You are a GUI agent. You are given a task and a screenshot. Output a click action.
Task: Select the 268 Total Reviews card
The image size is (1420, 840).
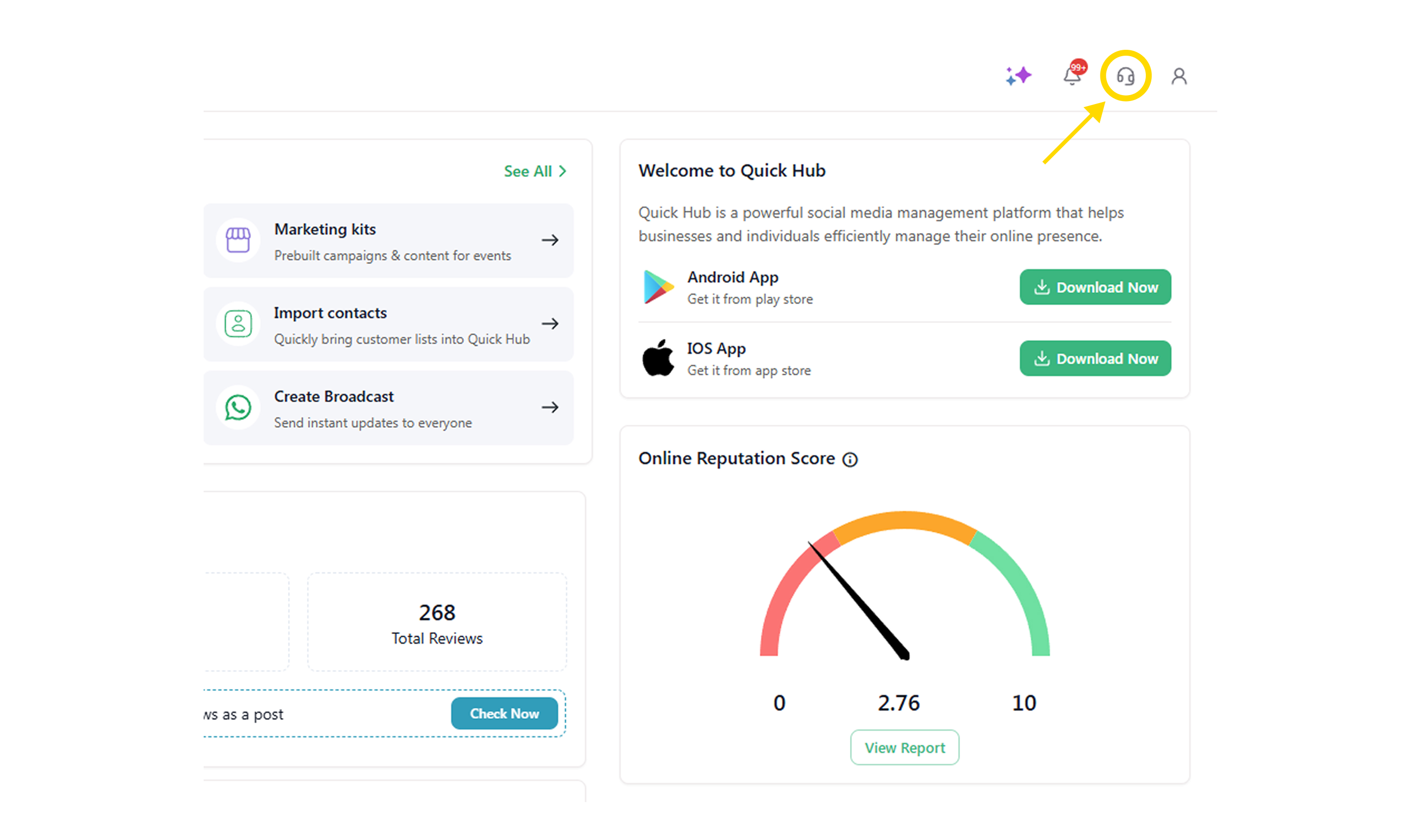coord(437,623)
